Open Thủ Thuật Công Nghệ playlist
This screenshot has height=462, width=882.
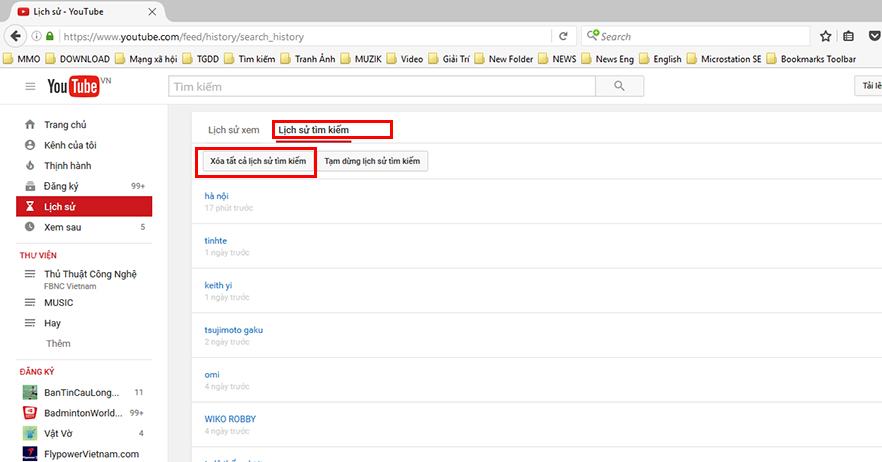[90, 274]
